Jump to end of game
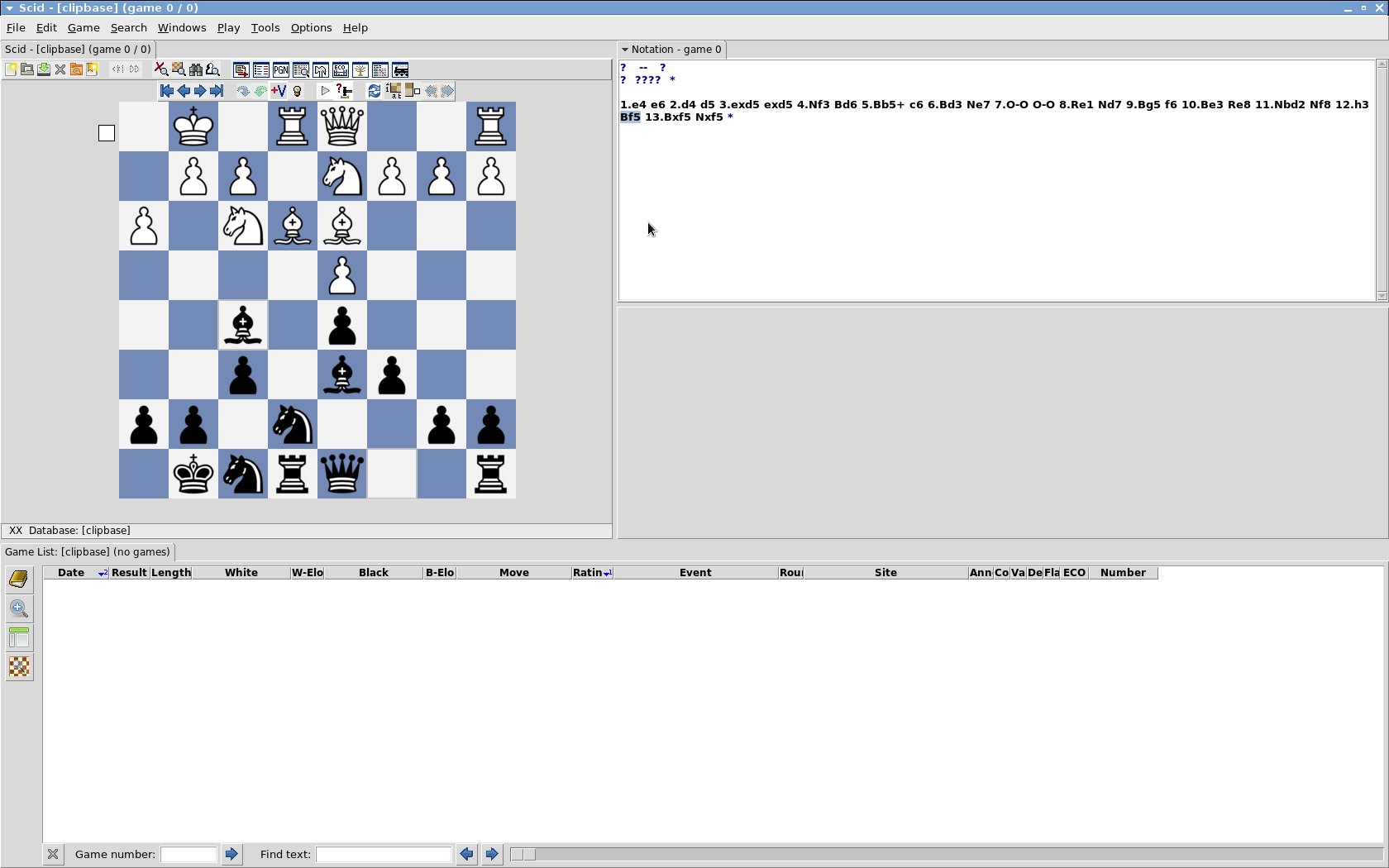 (x=217, y=91)
